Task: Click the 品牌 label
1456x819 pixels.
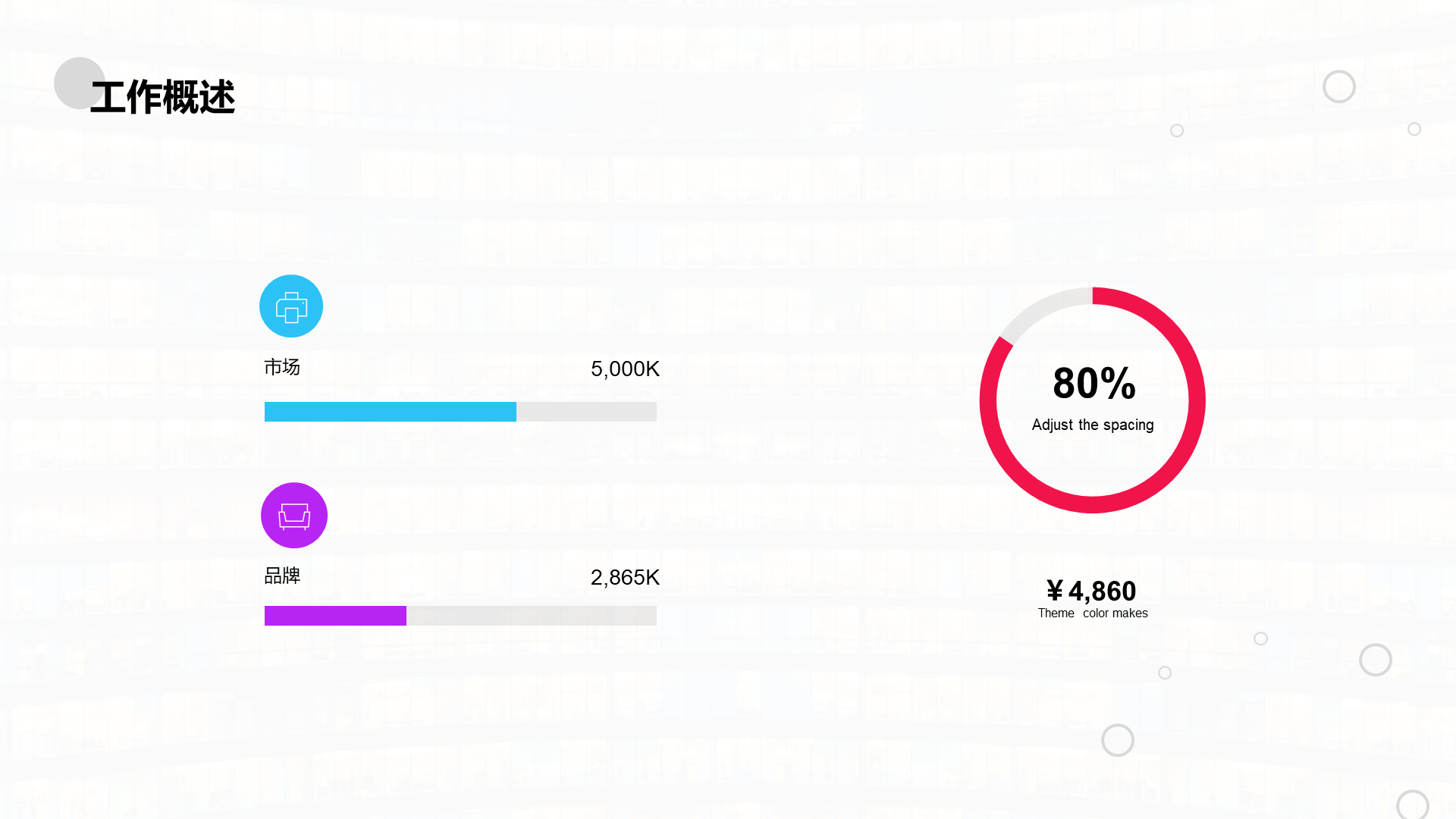Action: click(282, 576)
